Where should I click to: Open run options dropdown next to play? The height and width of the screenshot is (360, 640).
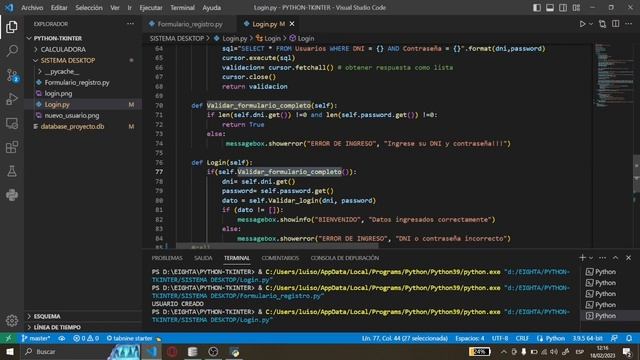point(591,24)
